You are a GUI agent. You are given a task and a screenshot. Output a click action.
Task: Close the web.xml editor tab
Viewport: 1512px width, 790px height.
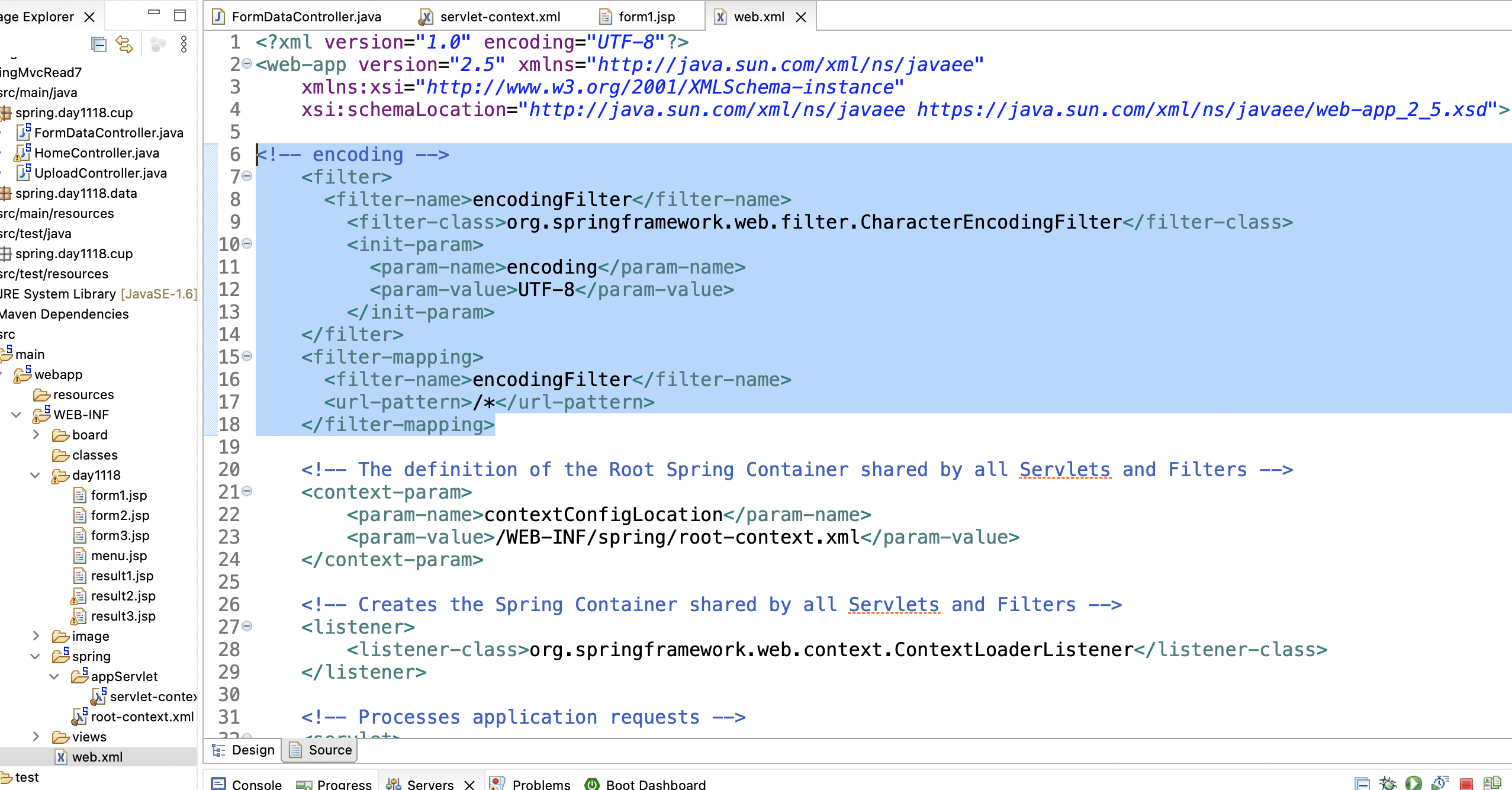point(801,17)
